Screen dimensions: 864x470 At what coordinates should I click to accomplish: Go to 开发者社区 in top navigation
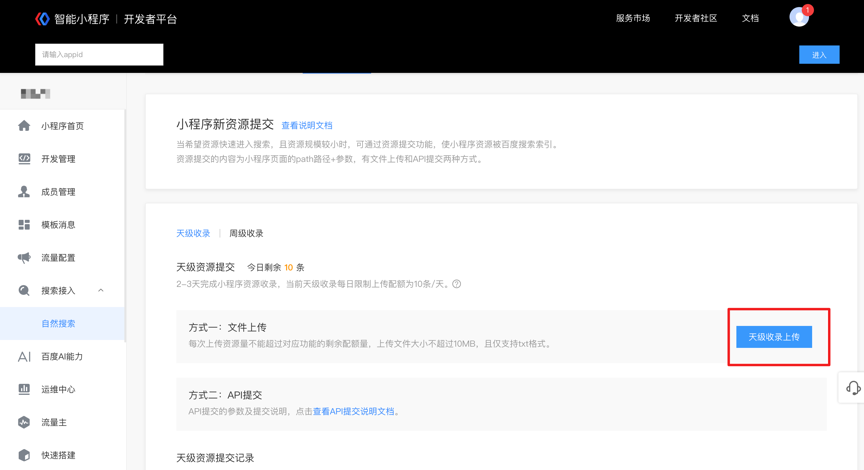[696, 18]
